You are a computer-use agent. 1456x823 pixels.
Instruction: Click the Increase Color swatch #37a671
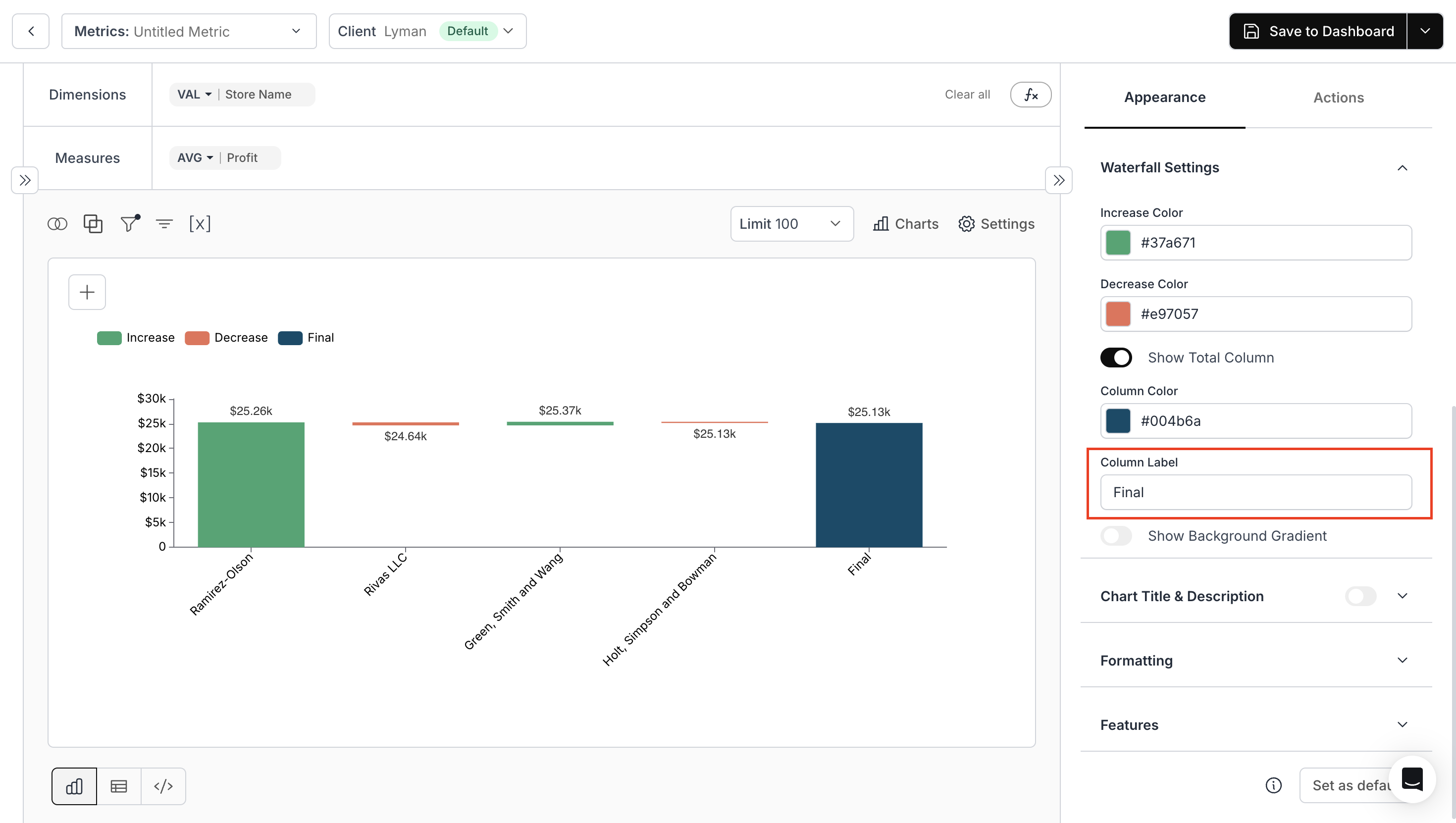1117,243
